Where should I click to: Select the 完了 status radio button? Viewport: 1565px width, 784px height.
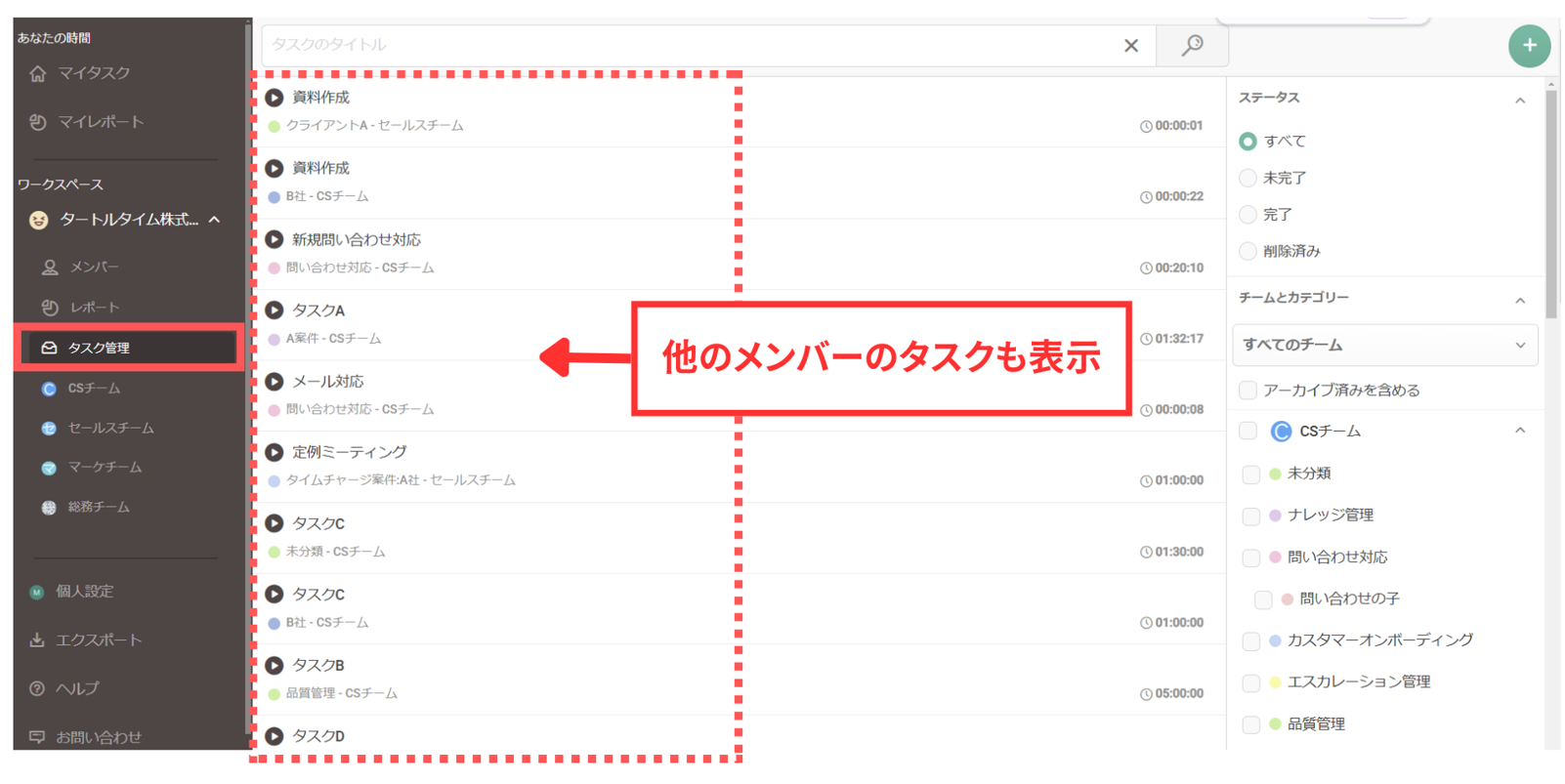pyautogui.click(x=1248, y=215)
